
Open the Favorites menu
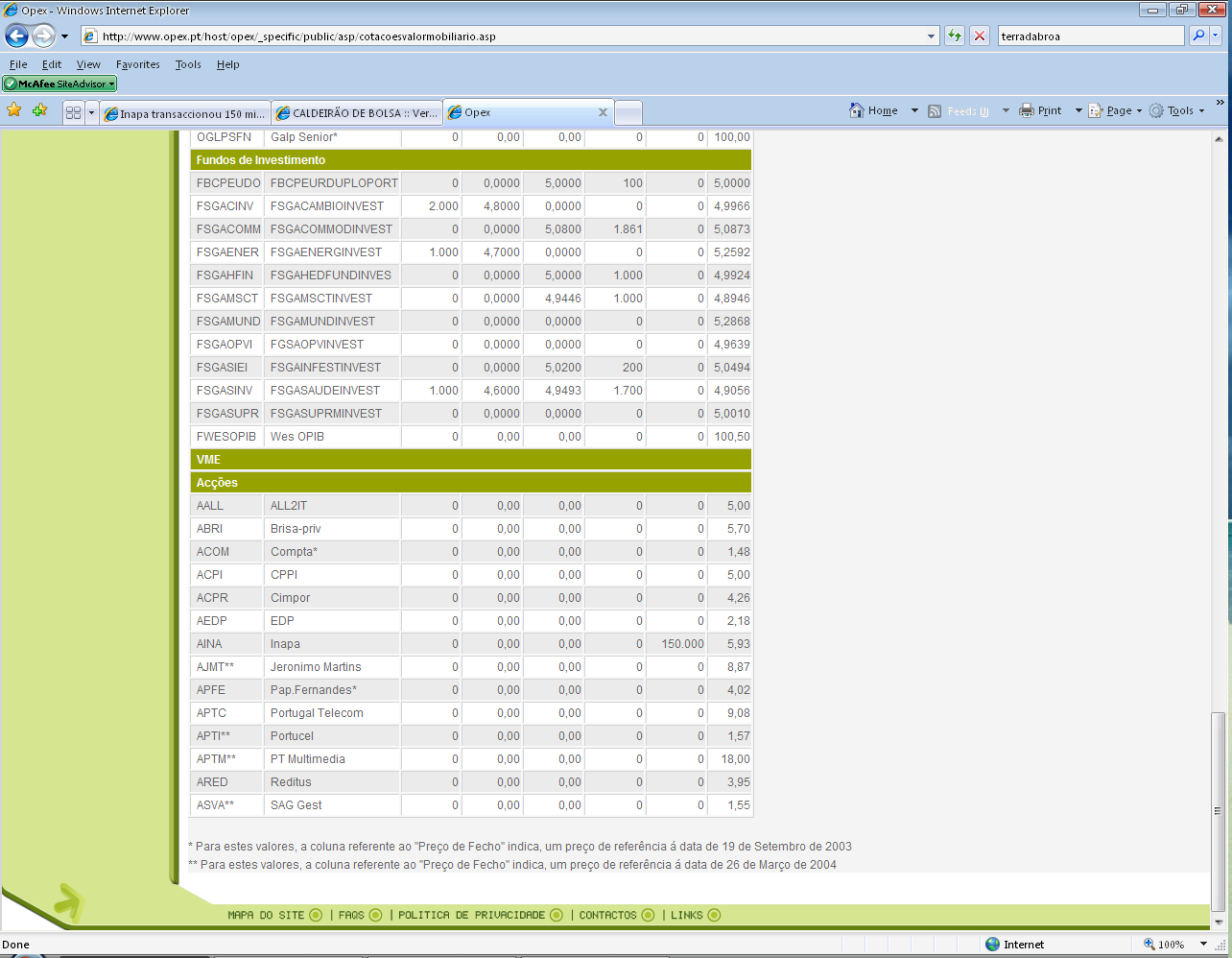(137, 64)
